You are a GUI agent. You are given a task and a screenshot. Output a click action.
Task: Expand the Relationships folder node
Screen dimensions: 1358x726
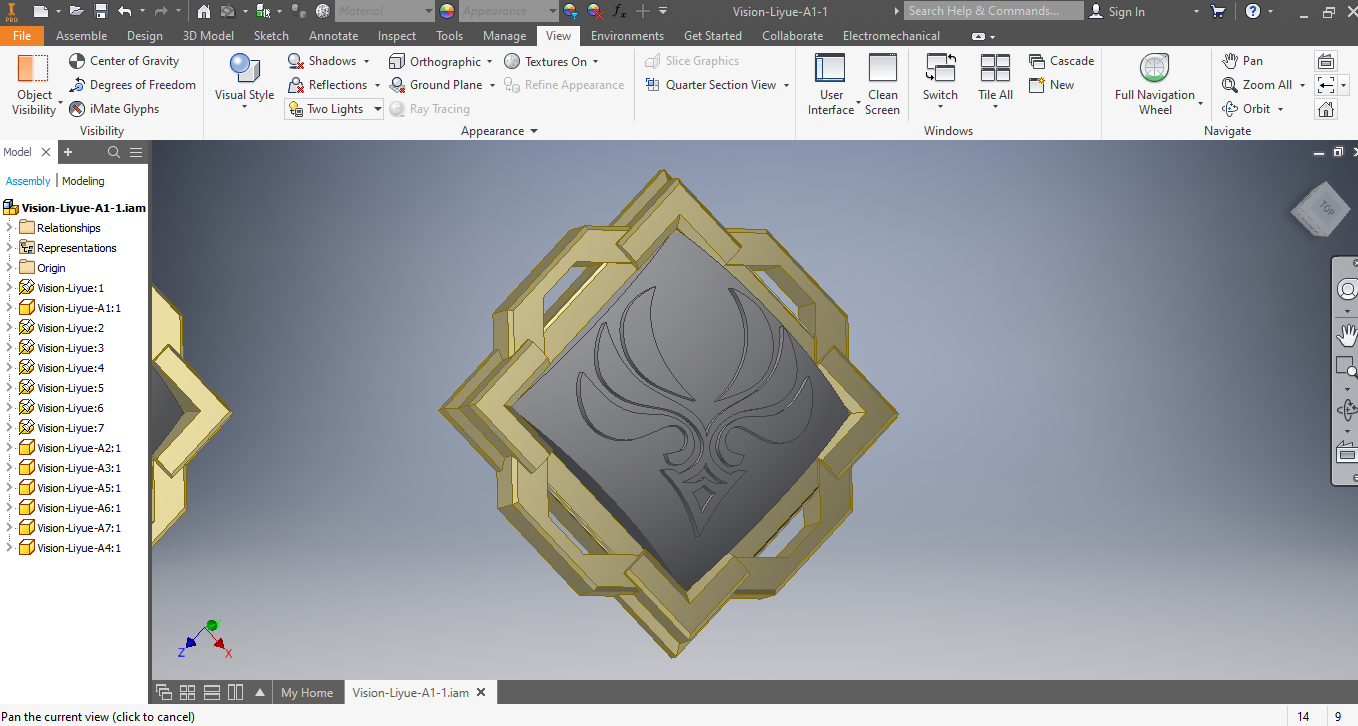click(x=10, y=228)
